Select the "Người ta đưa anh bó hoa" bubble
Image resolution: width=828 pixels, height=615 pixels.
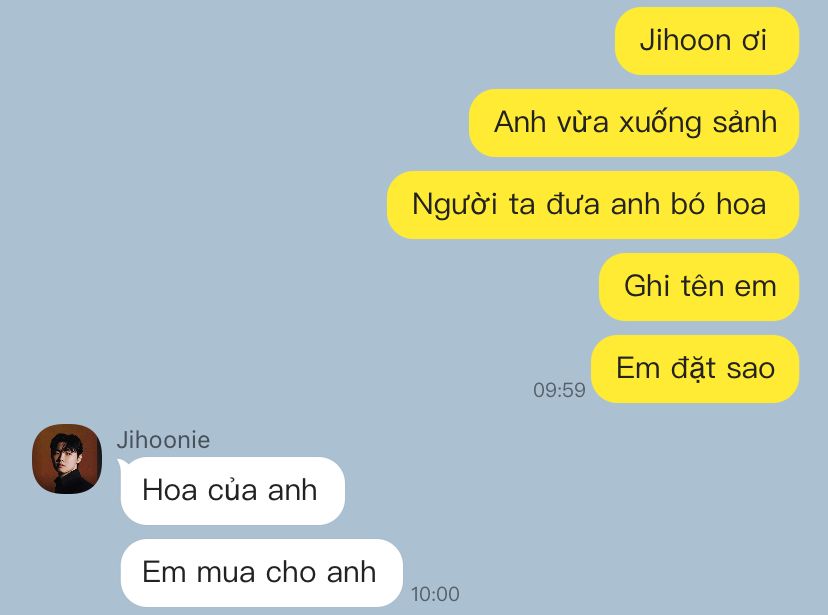593,204
